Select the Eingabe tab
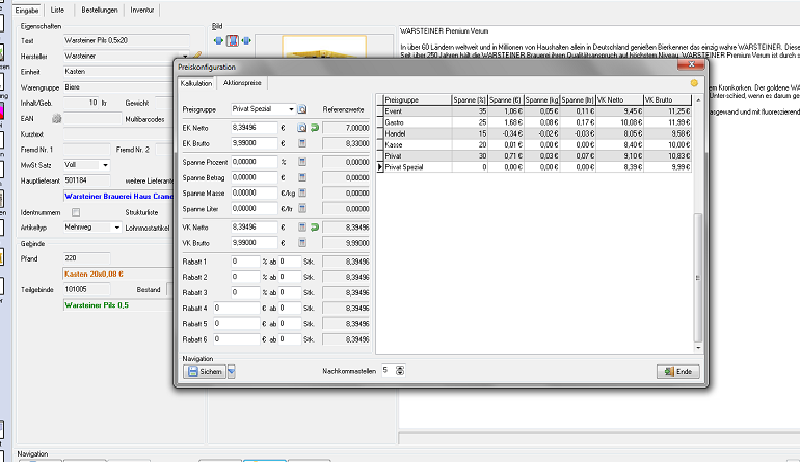This screenshot has width=800, height=462. (x=27, y=10)
